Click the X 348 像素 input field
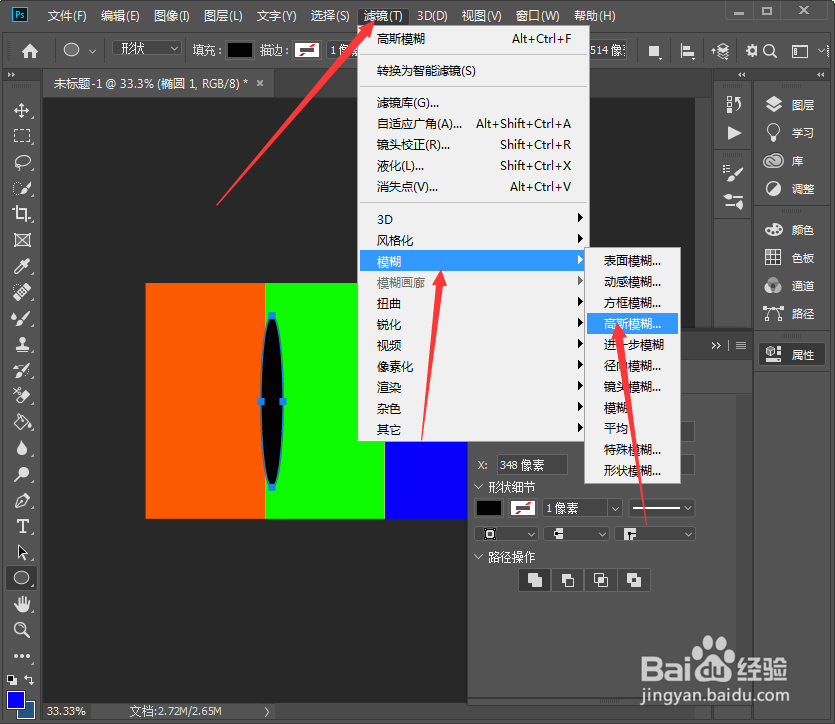 532,465
